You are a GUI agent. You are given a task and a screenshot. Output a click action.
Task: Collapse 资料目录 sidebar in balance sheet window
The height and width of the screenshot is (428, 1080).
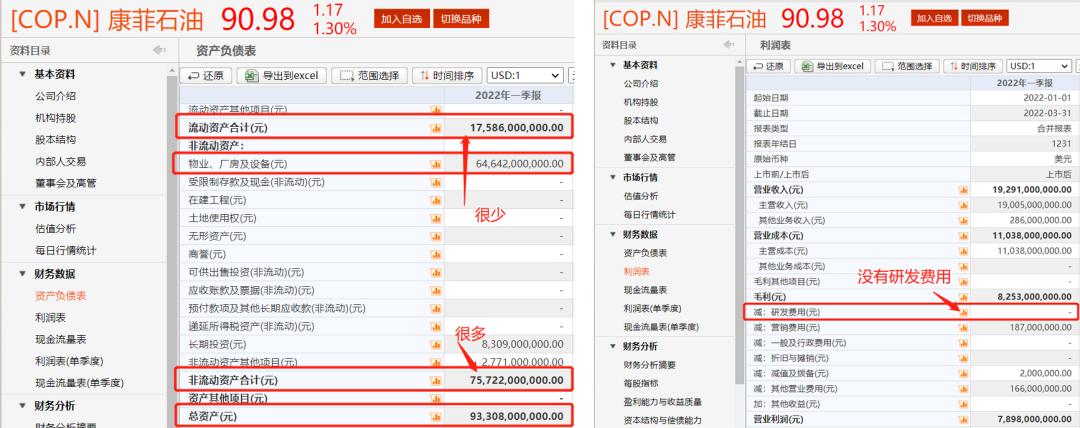coord(160,50)
